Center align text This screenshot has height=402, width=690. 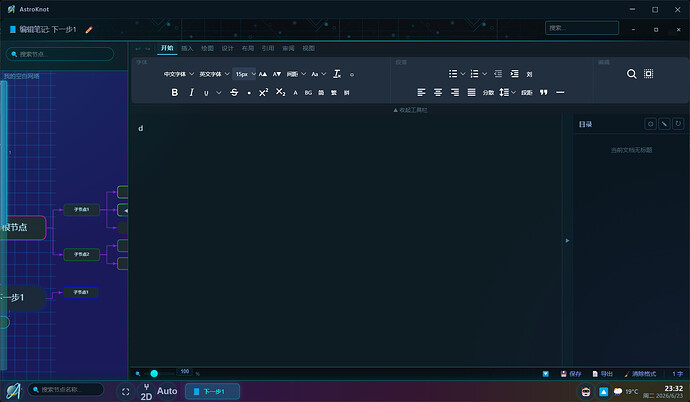(438, 92)
